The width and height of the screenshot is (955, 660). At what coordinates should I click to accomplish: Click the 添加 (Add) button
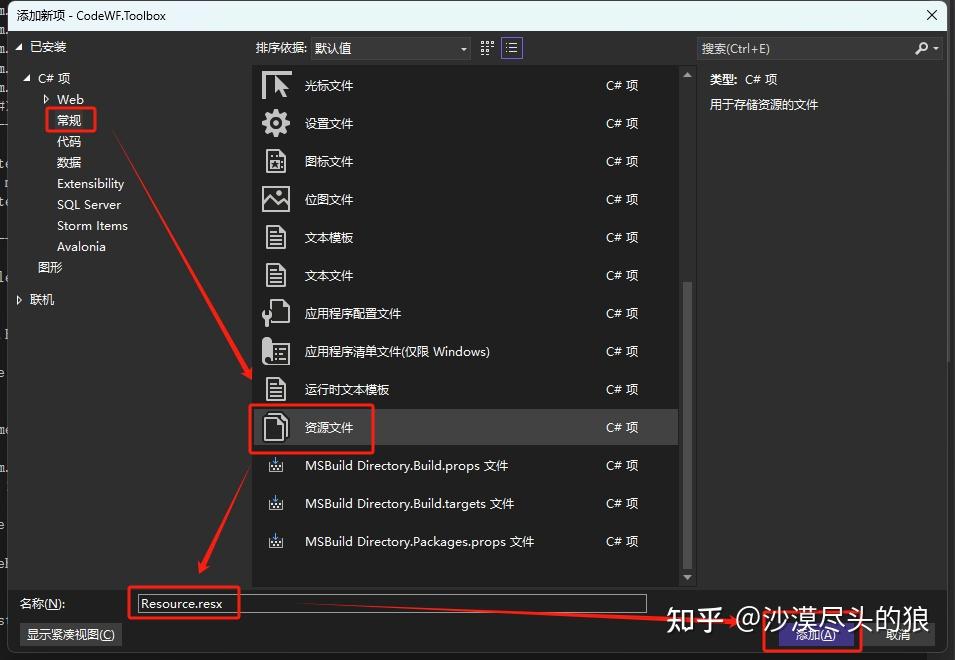pos(813,634)
